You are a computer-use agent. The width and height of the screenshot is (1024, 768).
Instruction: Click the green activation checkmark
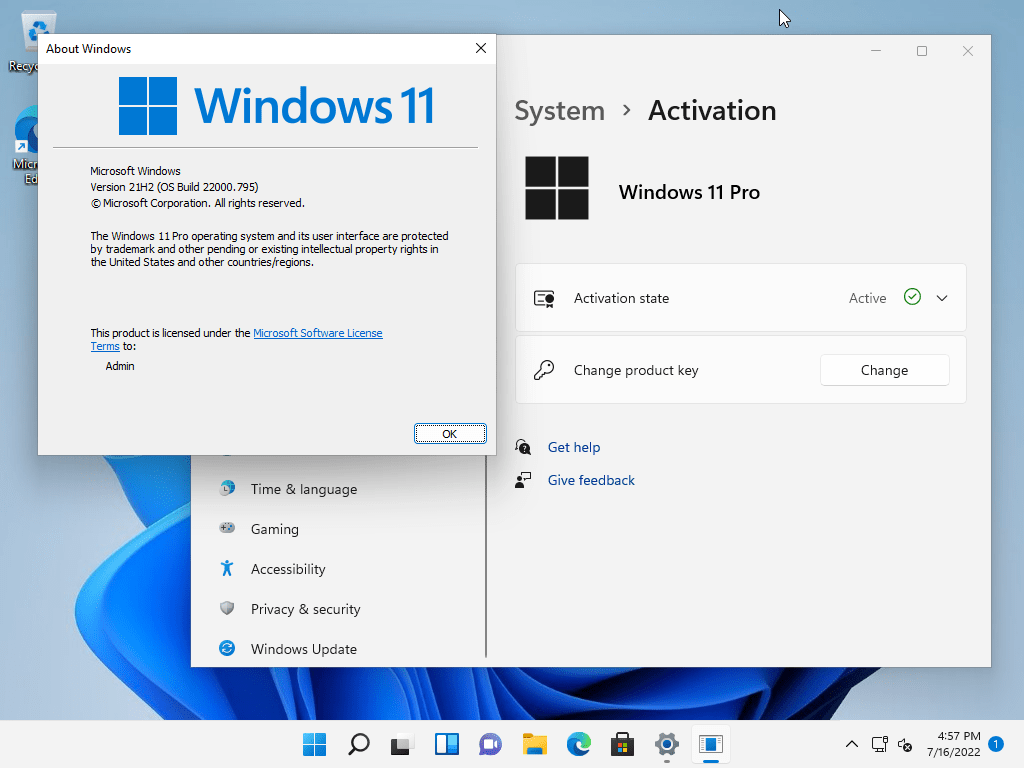tap(912, 297)
